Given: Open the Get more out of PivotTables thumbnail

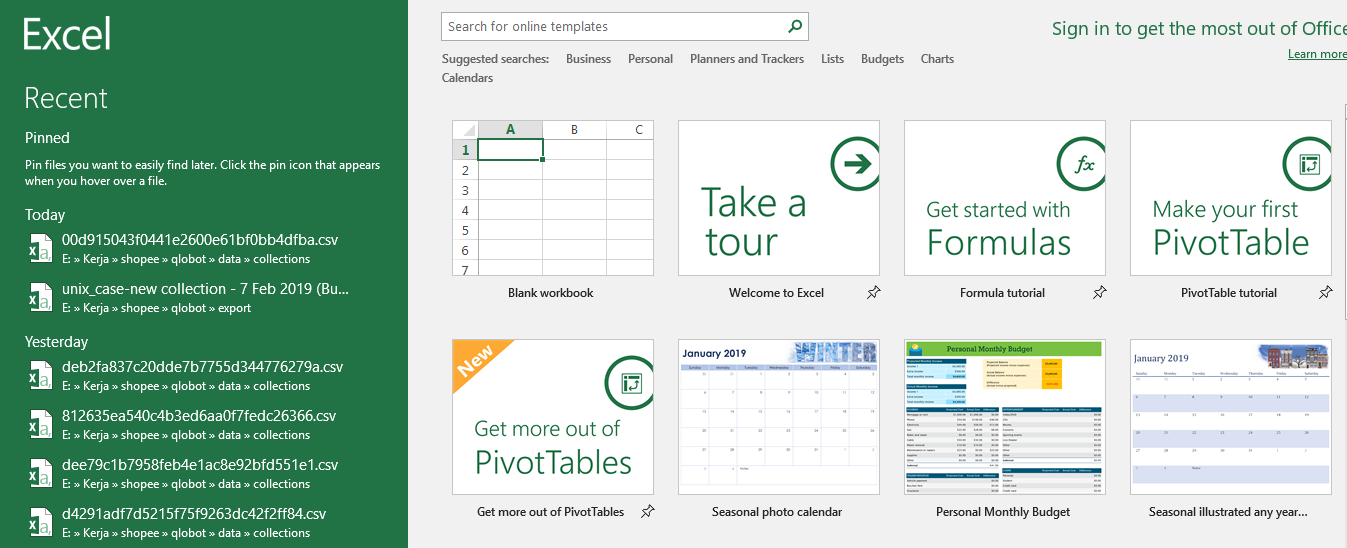Looking at the screenshot, I should point(553,417).
